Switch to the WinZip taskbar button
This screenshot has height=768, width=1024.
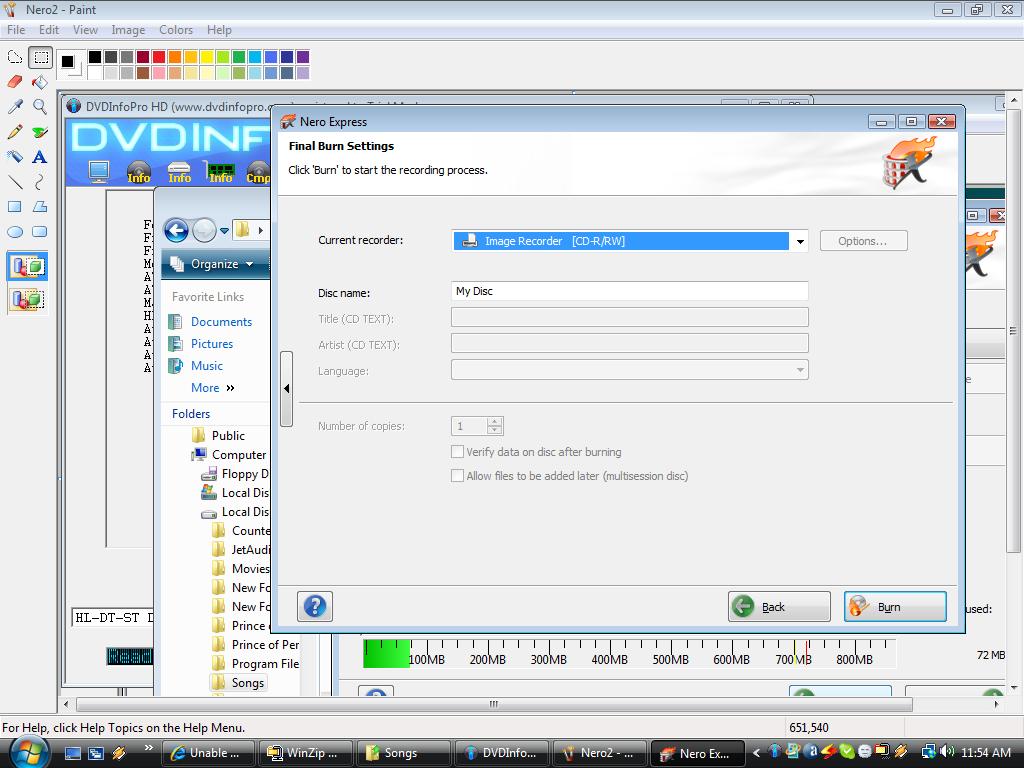(305, 753)
